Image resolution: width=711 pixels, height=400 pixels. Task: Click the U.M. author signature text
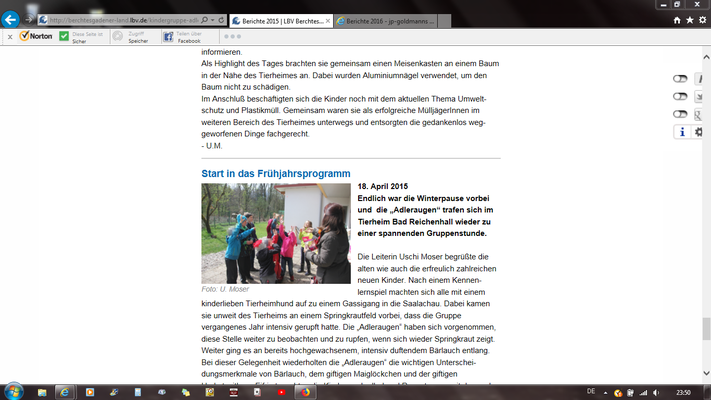click(x=212, y=146)
